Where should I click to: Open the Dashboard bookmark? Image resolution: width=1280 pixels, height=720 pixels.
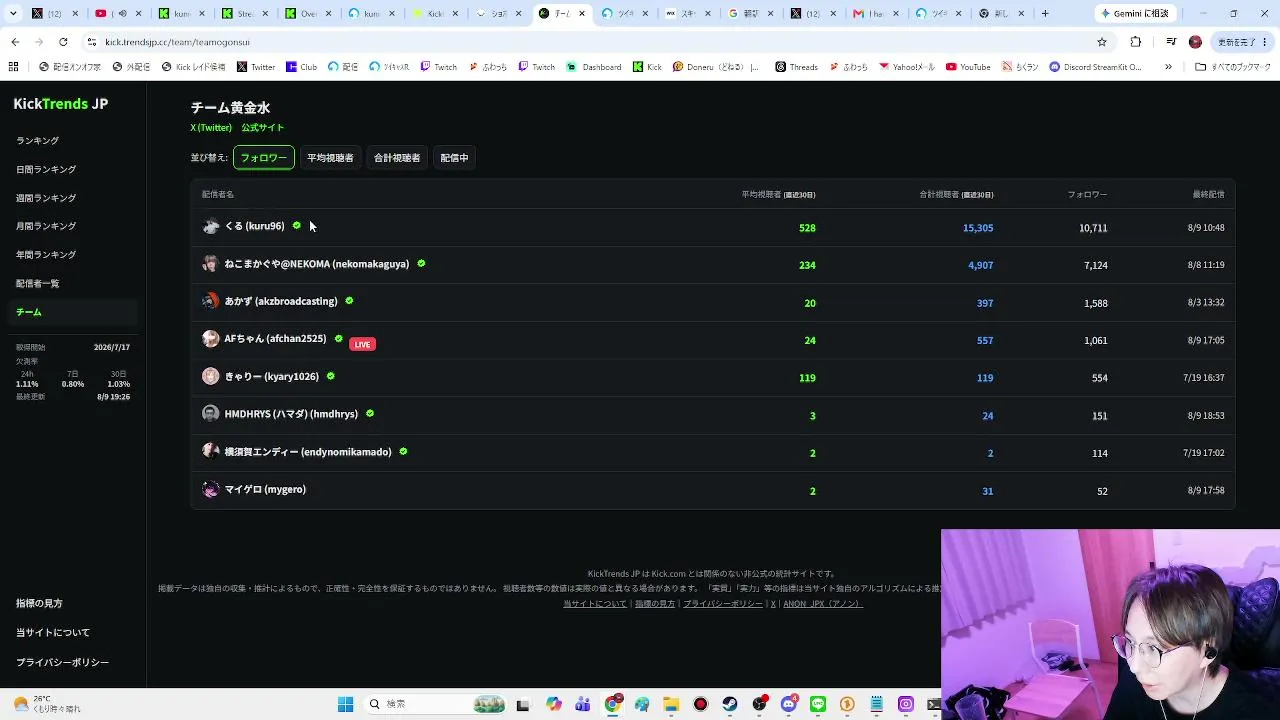594,67
